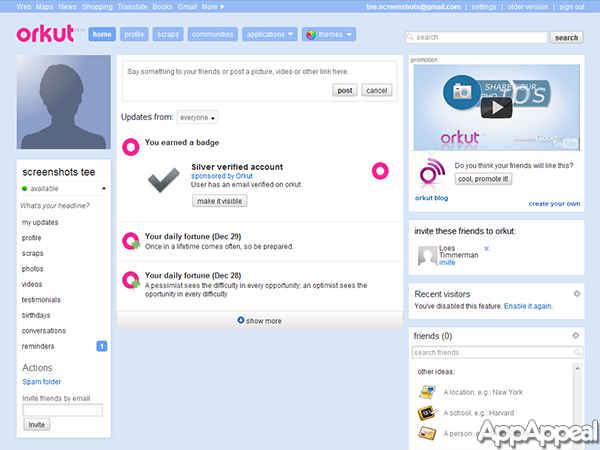Open Recent visitors settings gear

[576, 294]
